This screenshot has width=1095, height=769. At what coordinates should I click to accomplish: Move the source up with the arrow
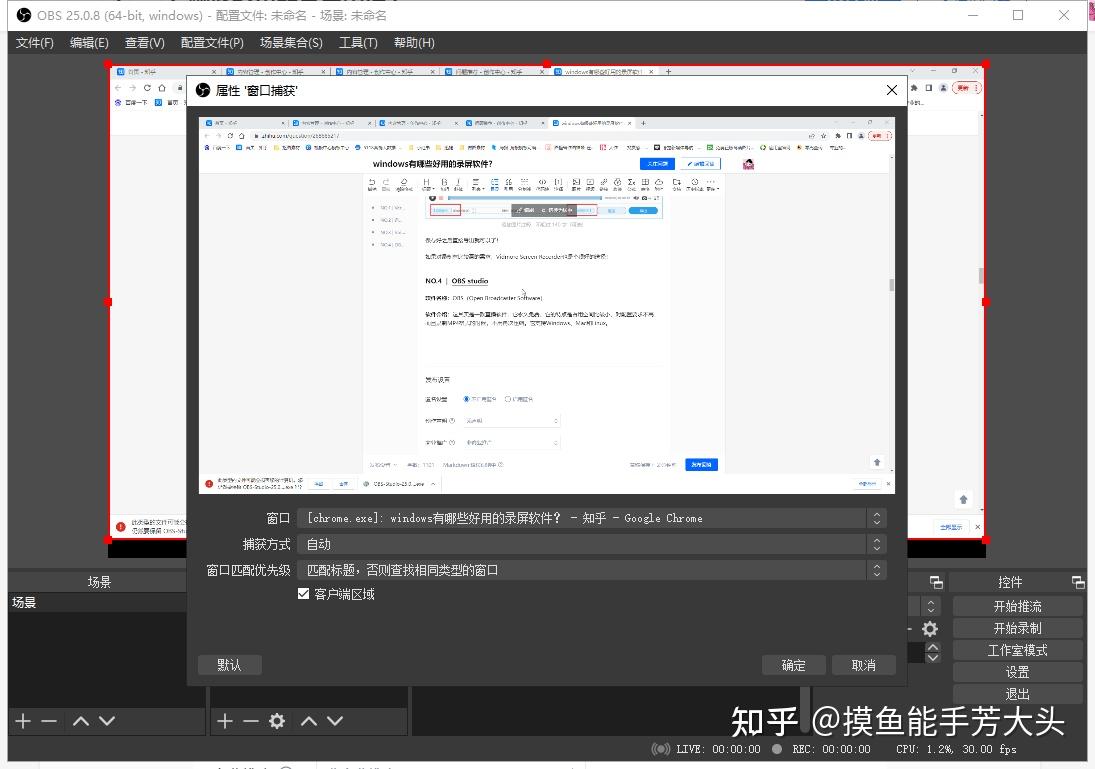click(x=309, y=721)
